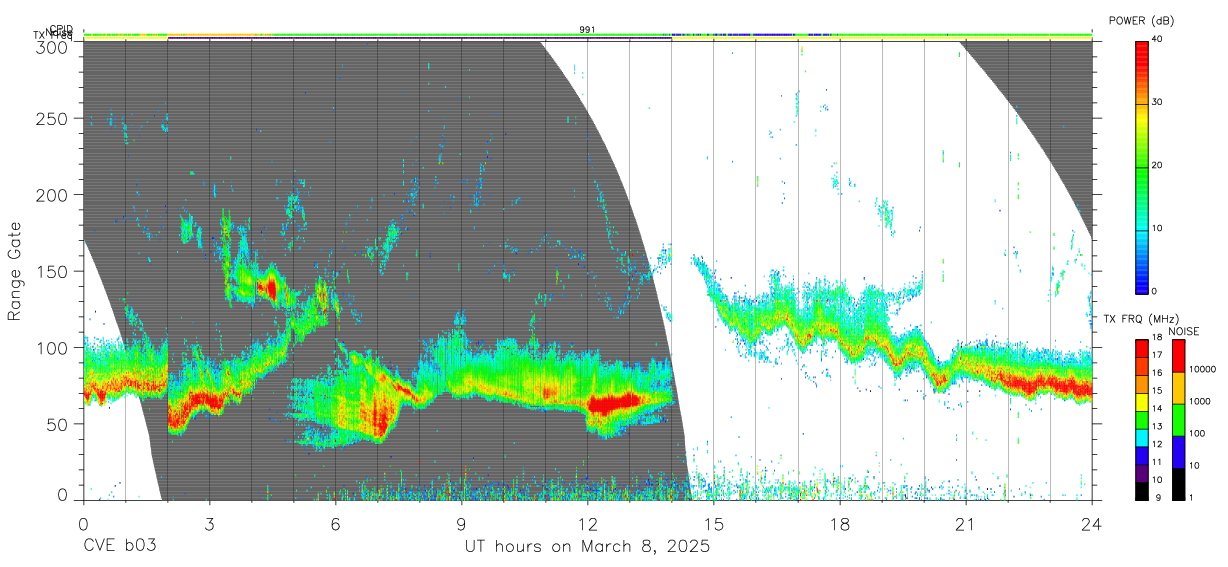Click the 11 label on the TX FRQ scale
Viewport: 1228px width, 567px height.
coord(1157,462)
